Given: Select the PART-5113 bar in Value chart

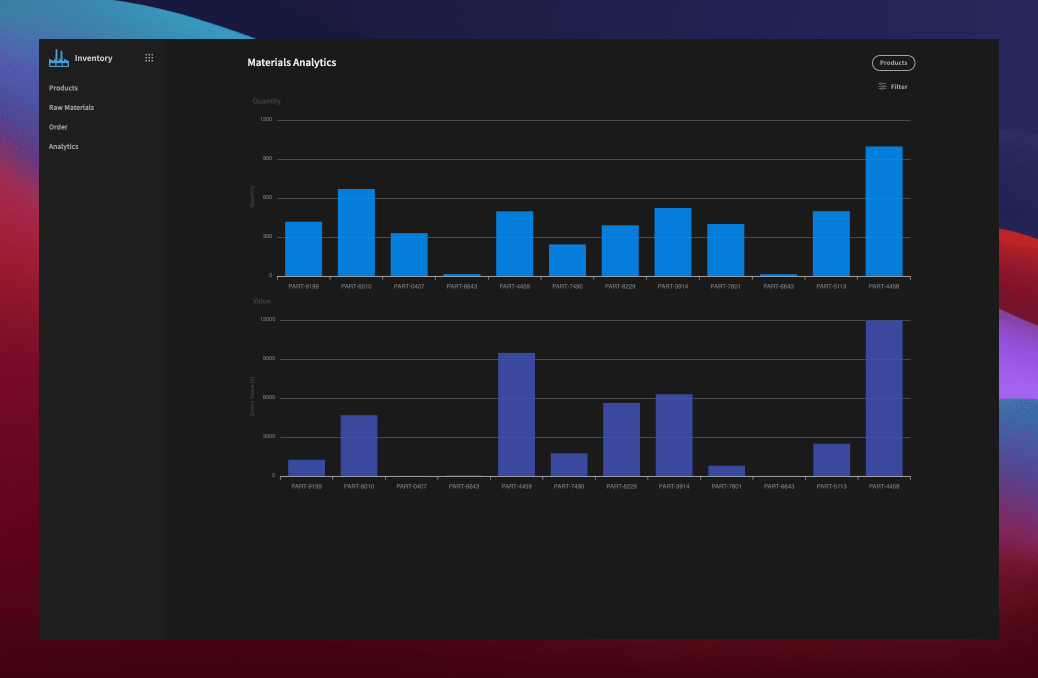Looking at the screenshot, I should tap(831, 455).
